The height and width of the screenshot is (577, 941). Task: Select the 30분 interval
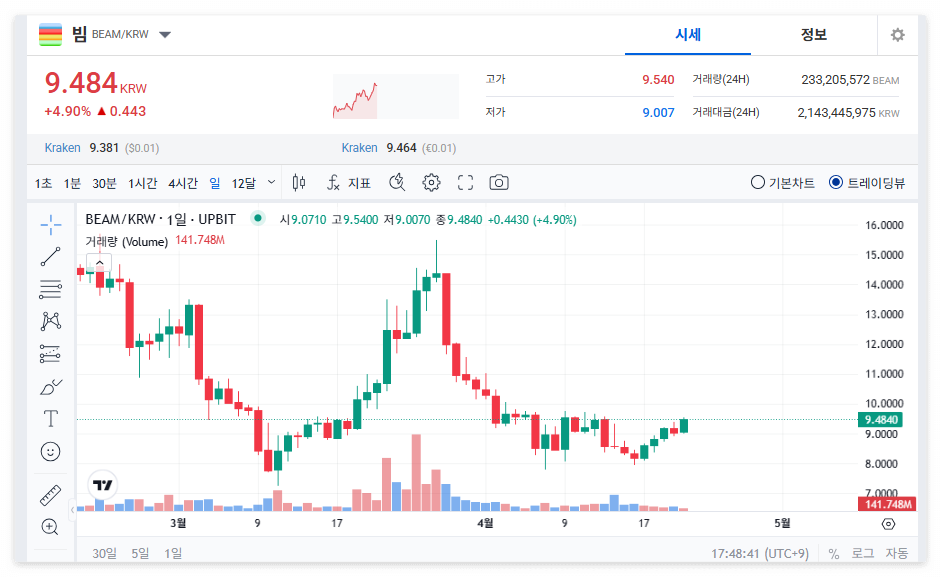coord(104,183)
